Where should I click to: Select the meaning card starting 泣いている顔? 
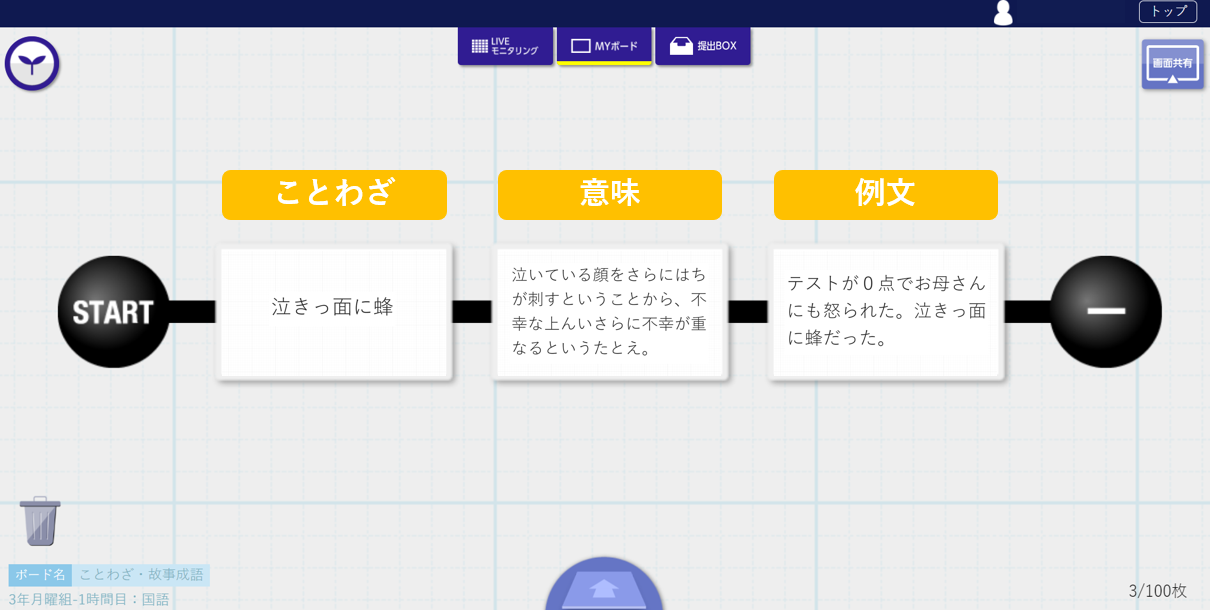pyautogui.click(x=610, y=312)
